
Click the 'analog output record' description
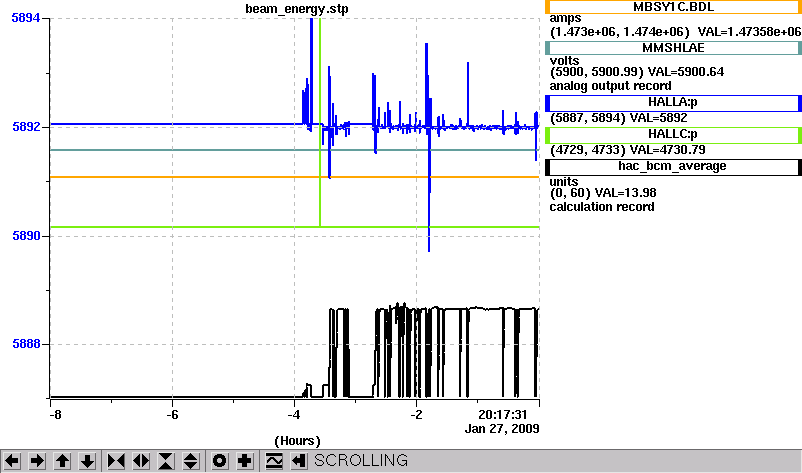(611, 86)
